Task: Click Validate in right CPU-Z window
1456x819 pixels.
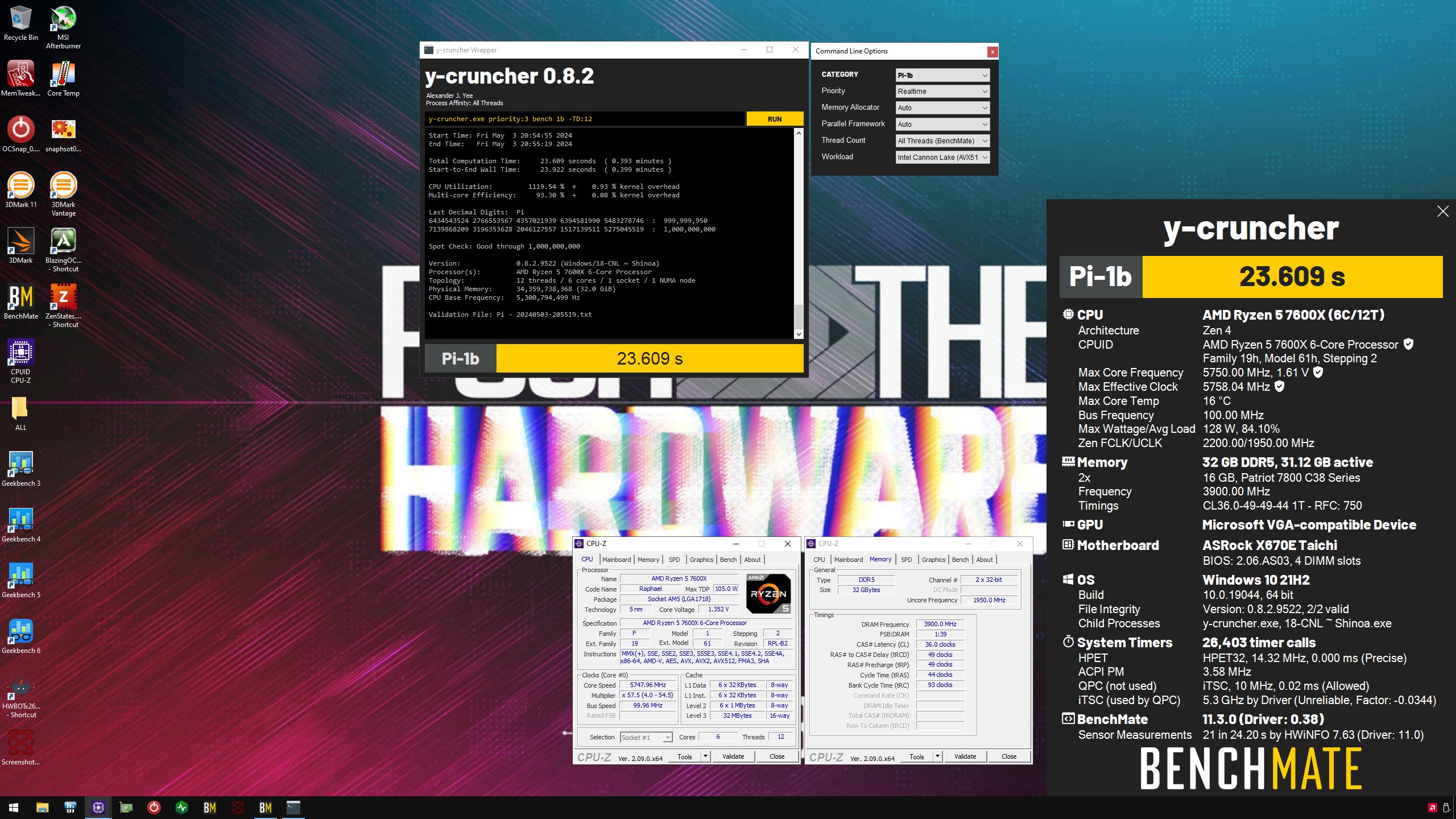Action: [x=965, y=756]
